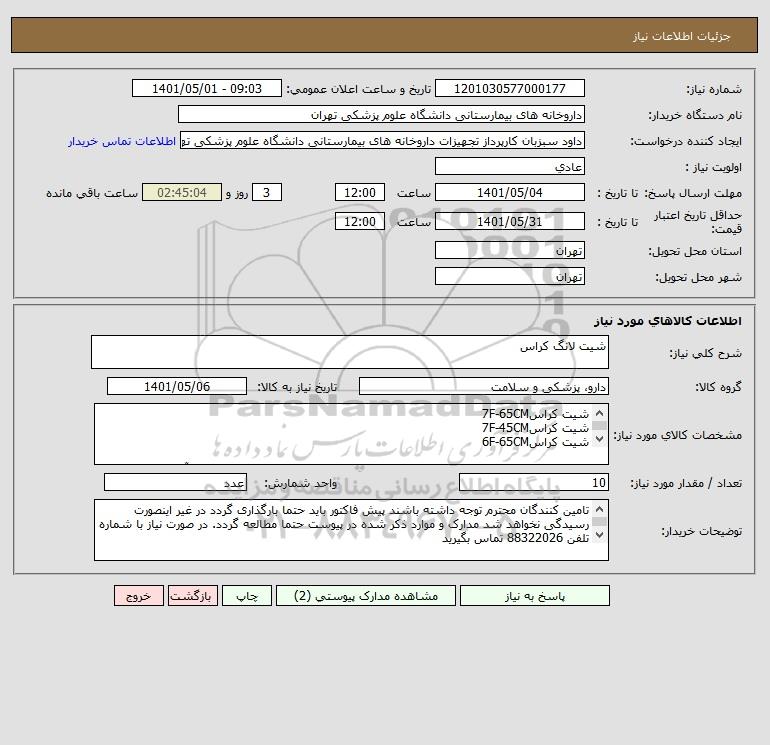
Task: Click header title جزئیات اطلاعات نیاز
Action: click(682, 36)
